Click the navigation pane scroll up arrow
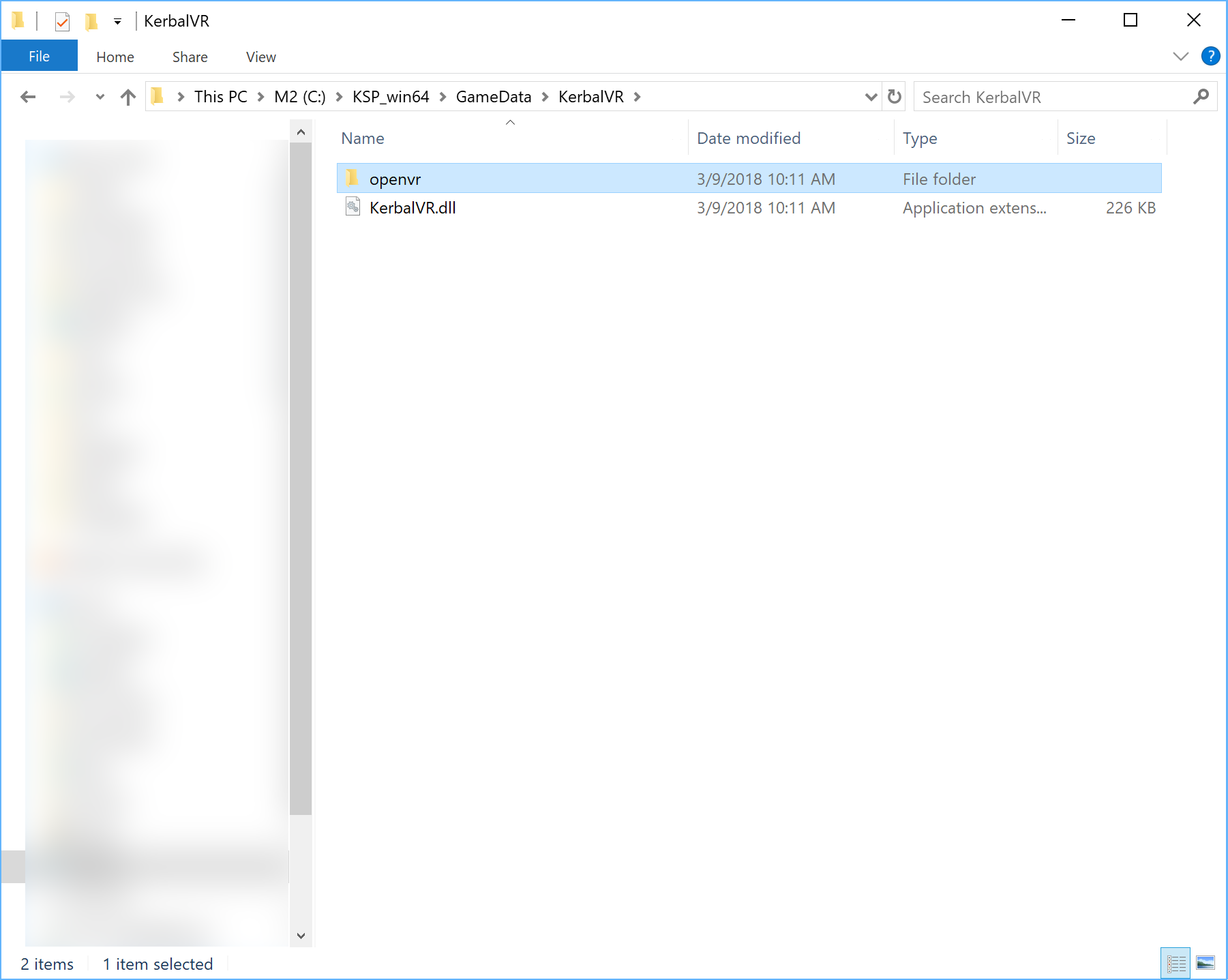This screenshot has width=1228, height=980. (x=301, y=132)
